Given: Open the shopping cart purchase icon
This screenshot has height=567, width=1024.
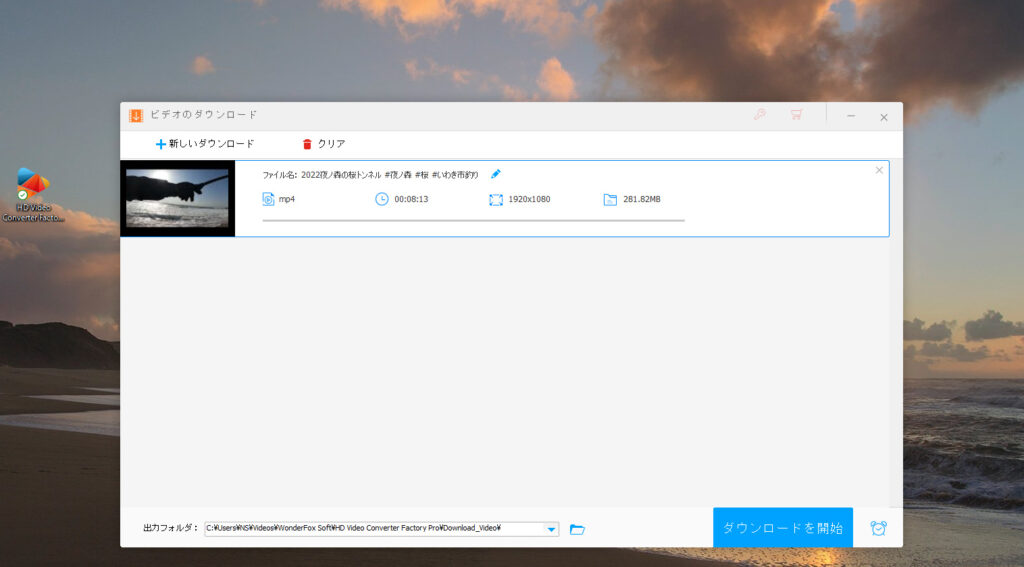Looking at the screenshot, I should coord(796,115).
